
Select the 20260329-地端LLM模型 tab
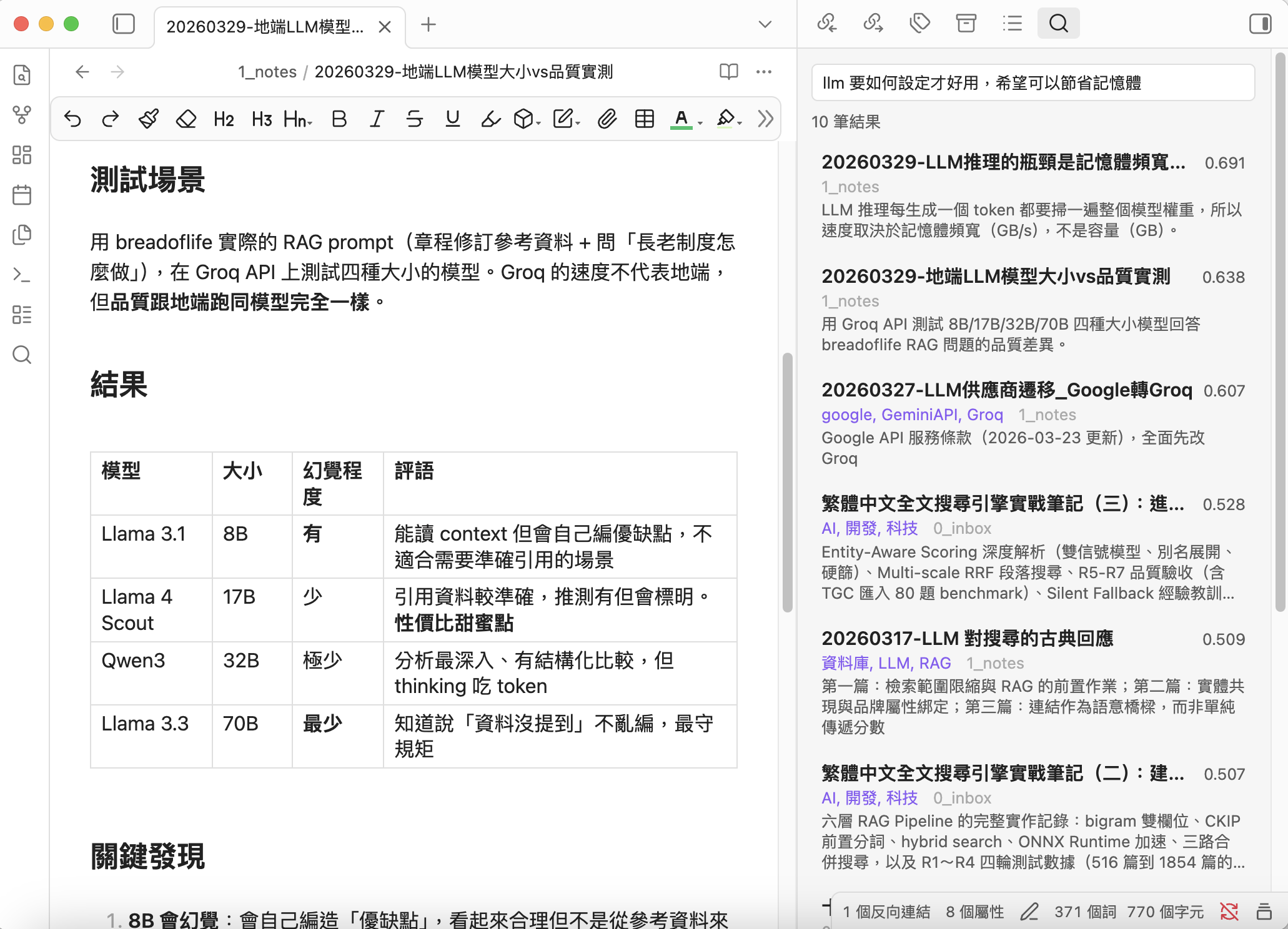pos(265,27)
